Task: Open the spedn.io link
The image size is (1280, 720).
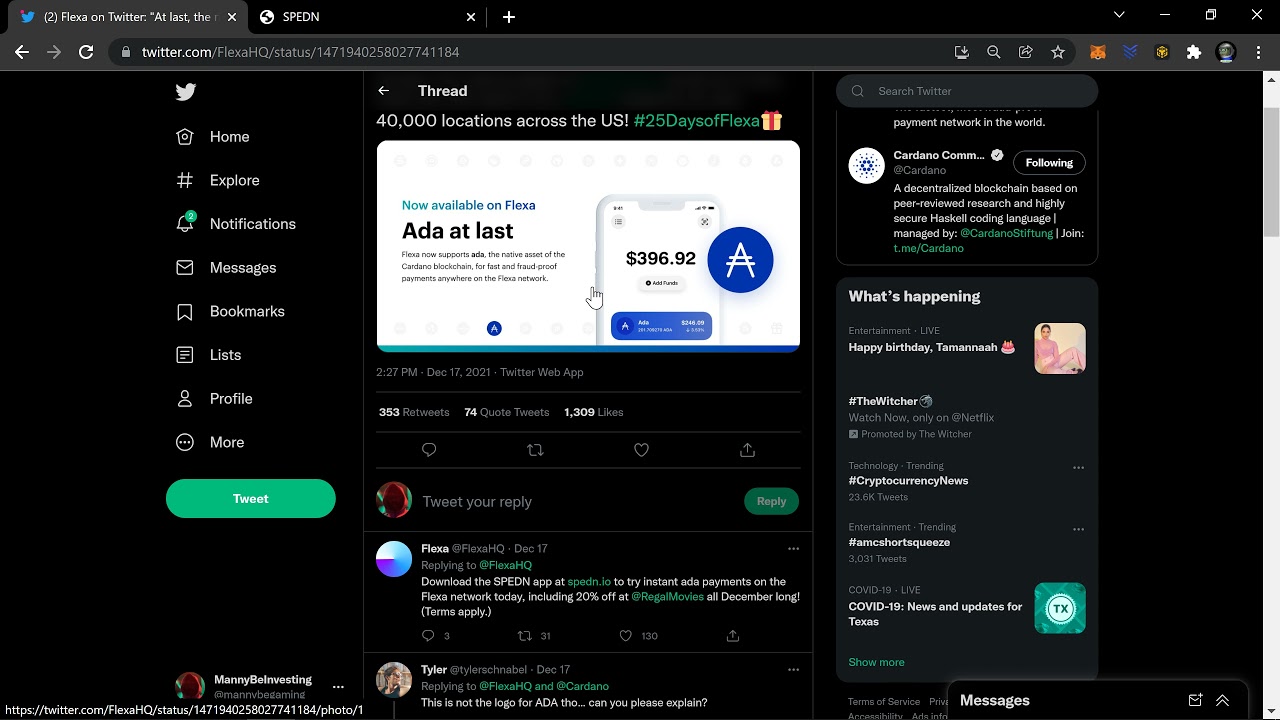Action: (589, 582)
